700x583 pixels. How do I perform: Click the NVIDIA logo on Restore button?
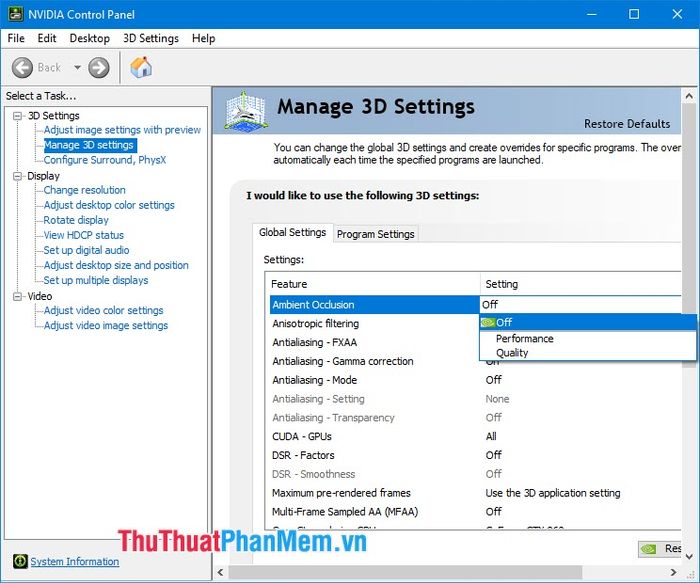(649, 549)
